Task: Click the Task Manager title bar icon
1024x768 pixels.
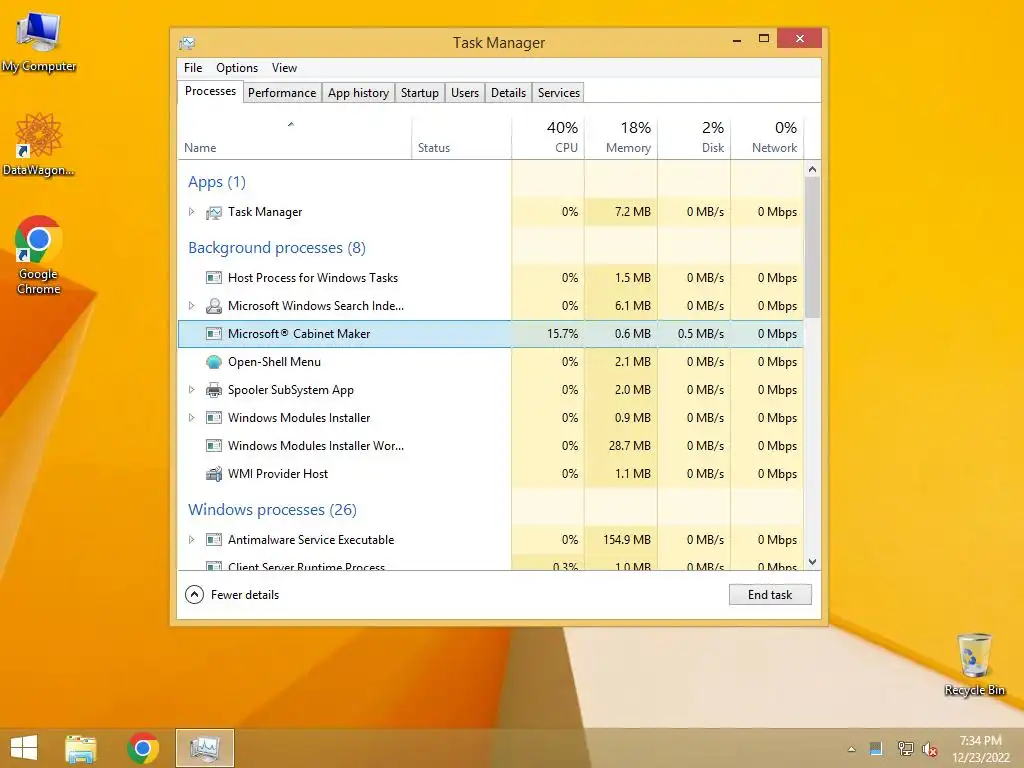Action: [x=187, y=43]
